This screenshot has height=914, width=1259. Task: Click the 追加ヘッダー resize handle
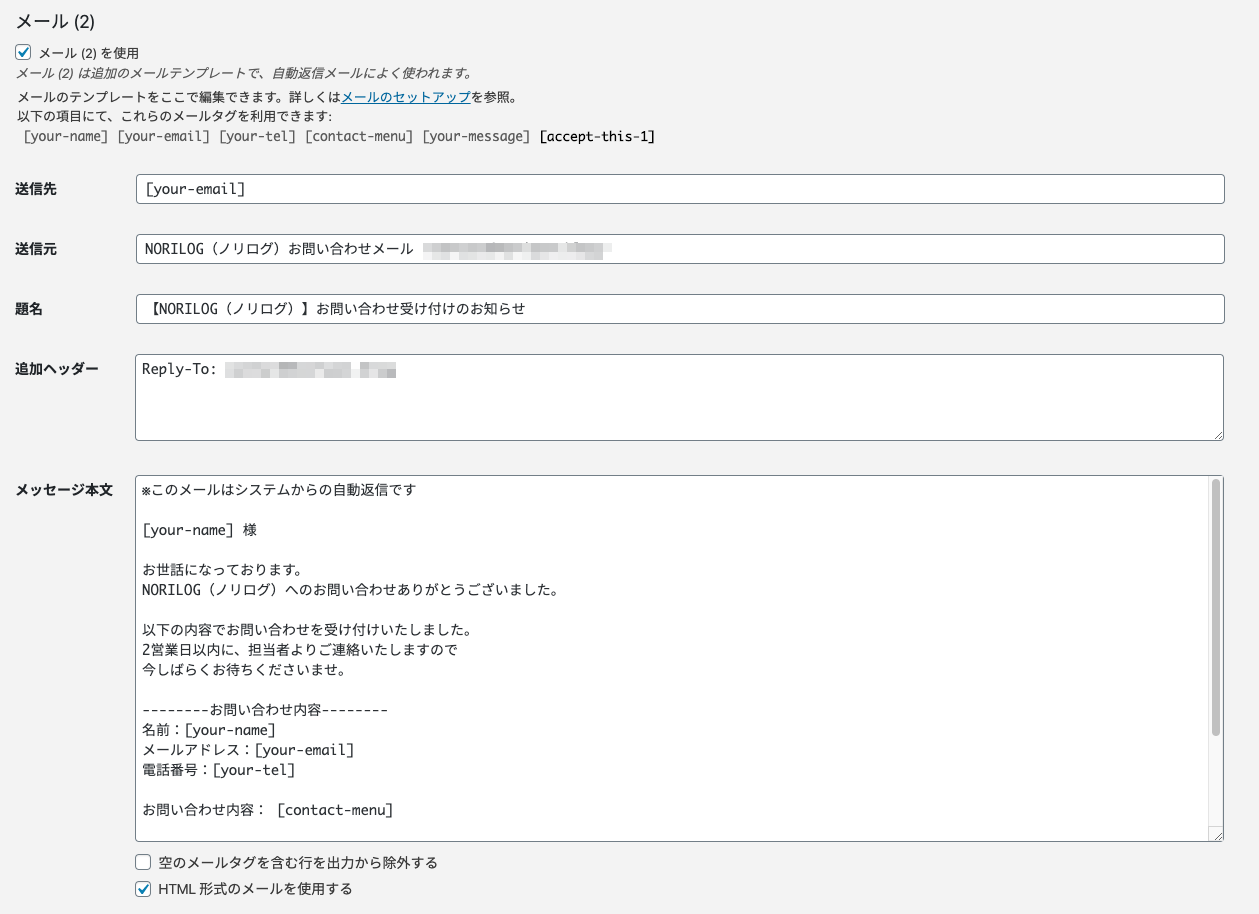[1218, 434]
